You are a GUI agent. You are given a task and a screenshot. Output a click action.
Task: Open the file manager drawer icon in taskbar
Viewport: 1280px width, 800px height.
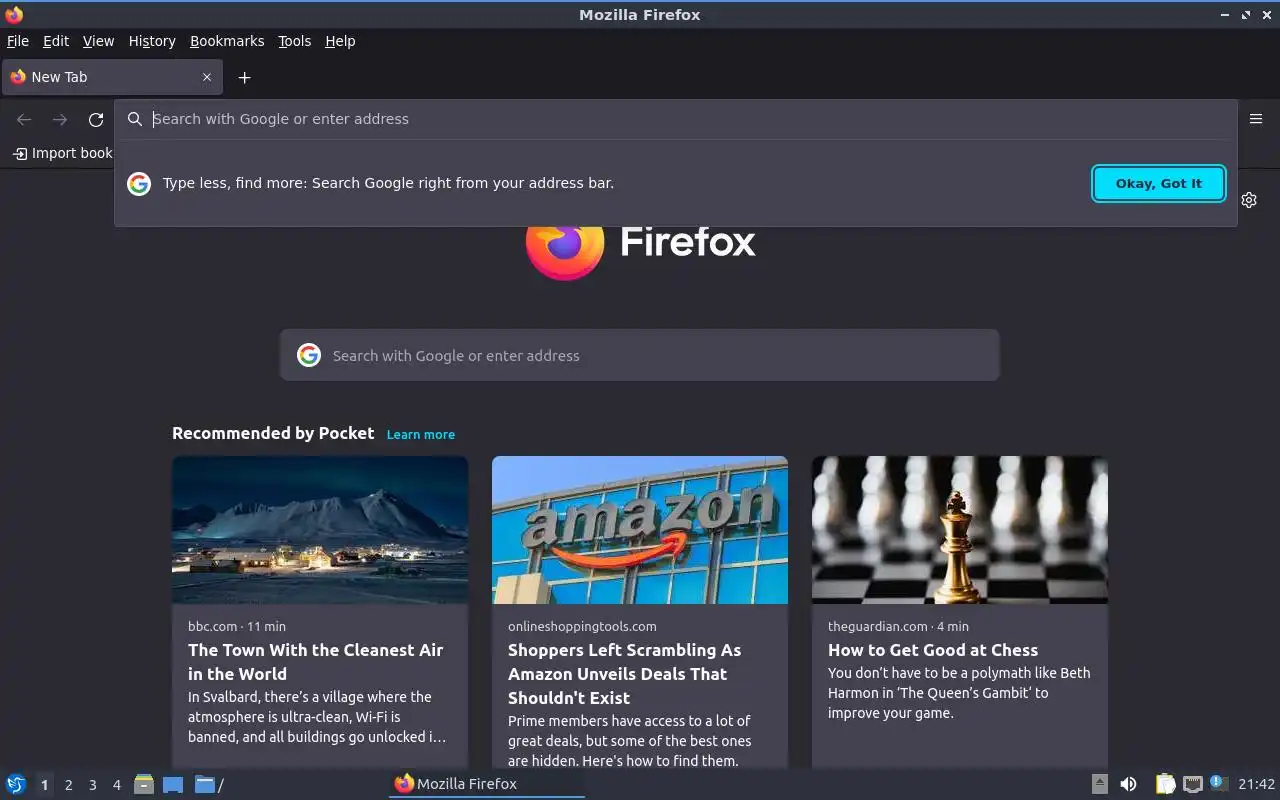[x=144, y=785]
